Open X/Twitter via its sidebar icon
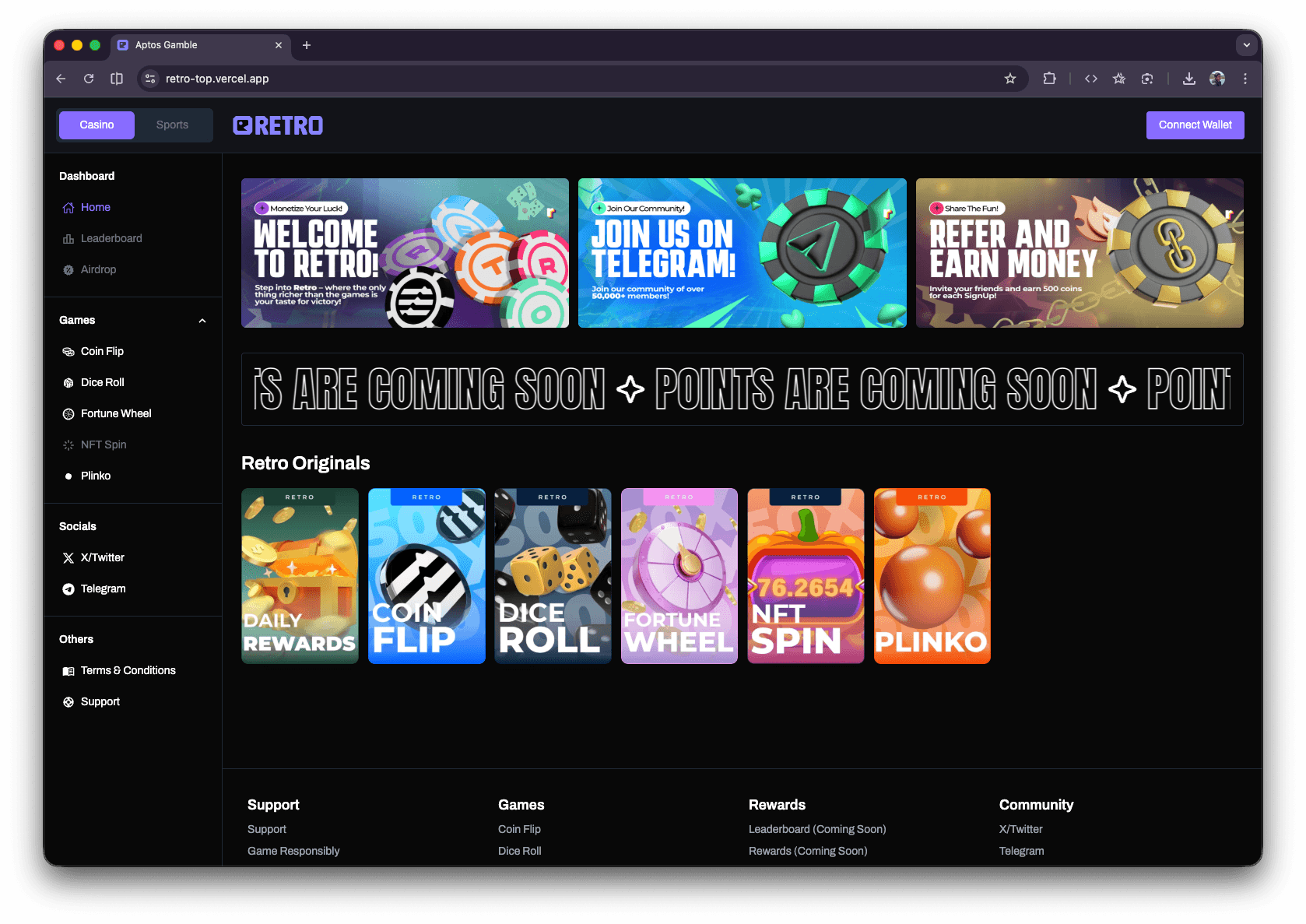The image size is (1306, 924). tap(68, 558)
